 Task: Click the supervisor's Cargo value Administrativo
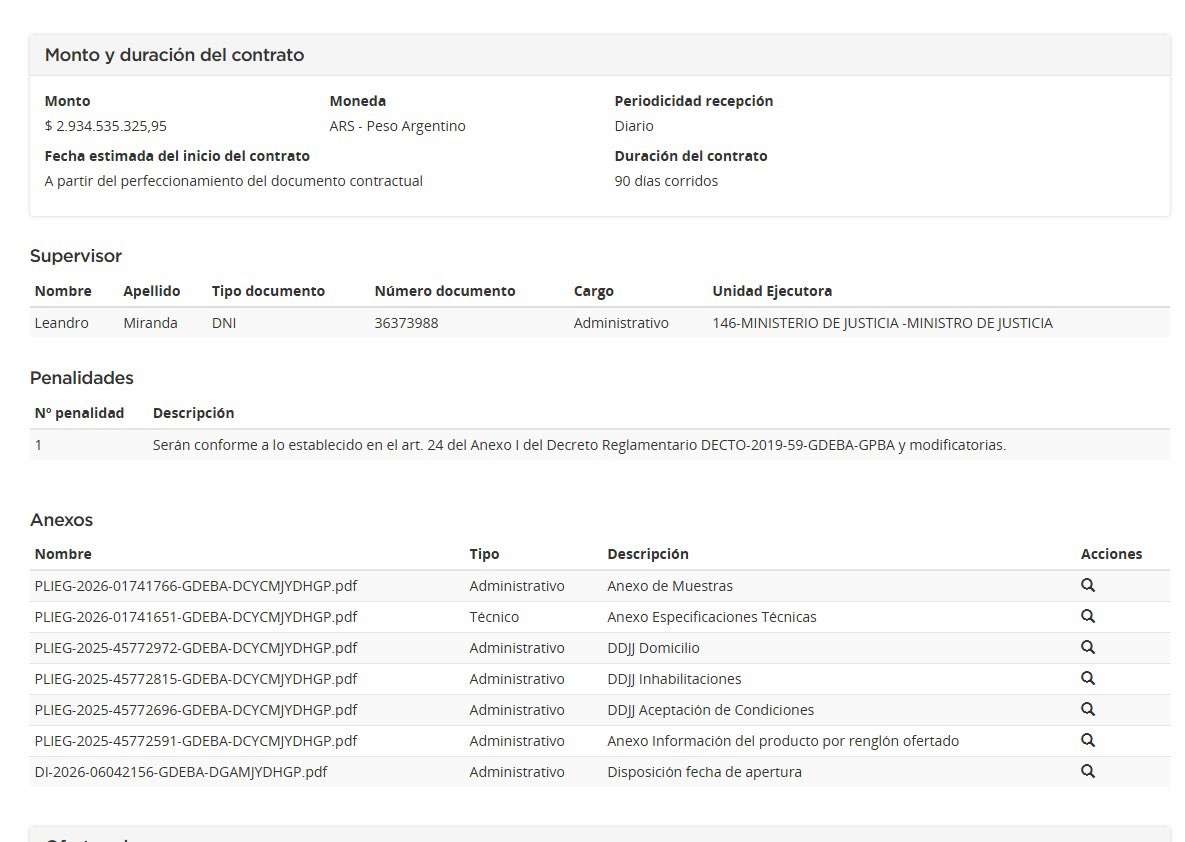(x=620, y=323)
